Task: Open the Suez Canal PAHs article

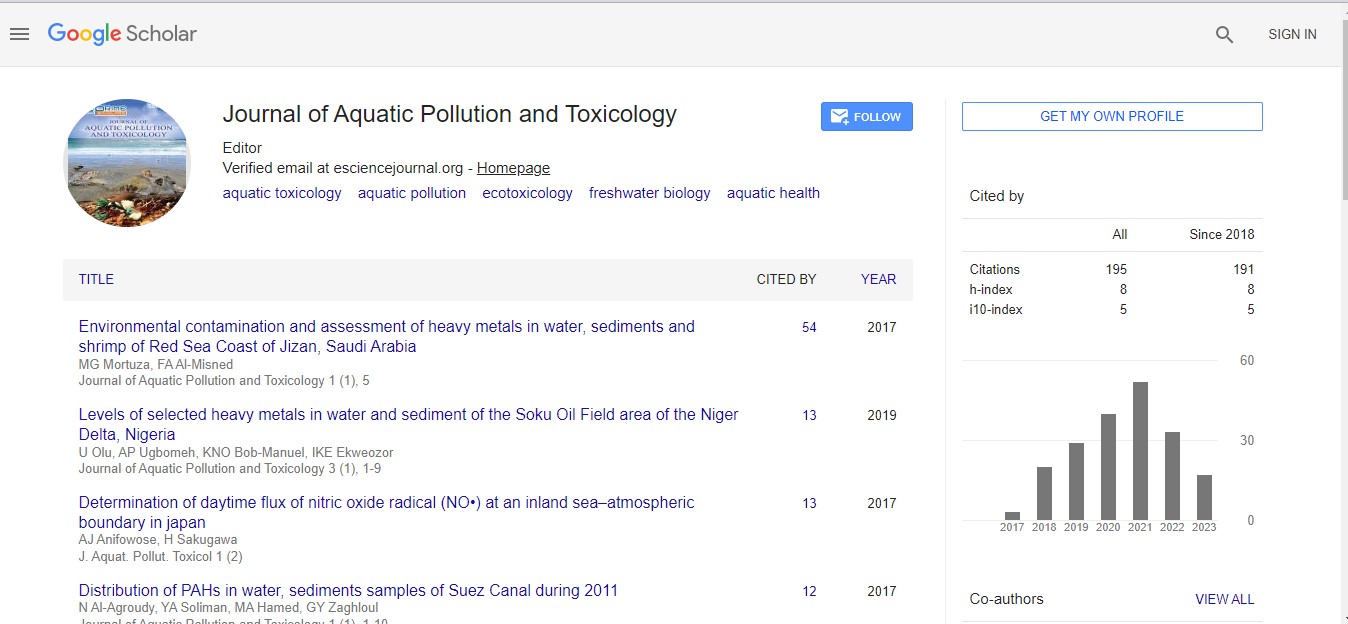Action: point(348,590)
